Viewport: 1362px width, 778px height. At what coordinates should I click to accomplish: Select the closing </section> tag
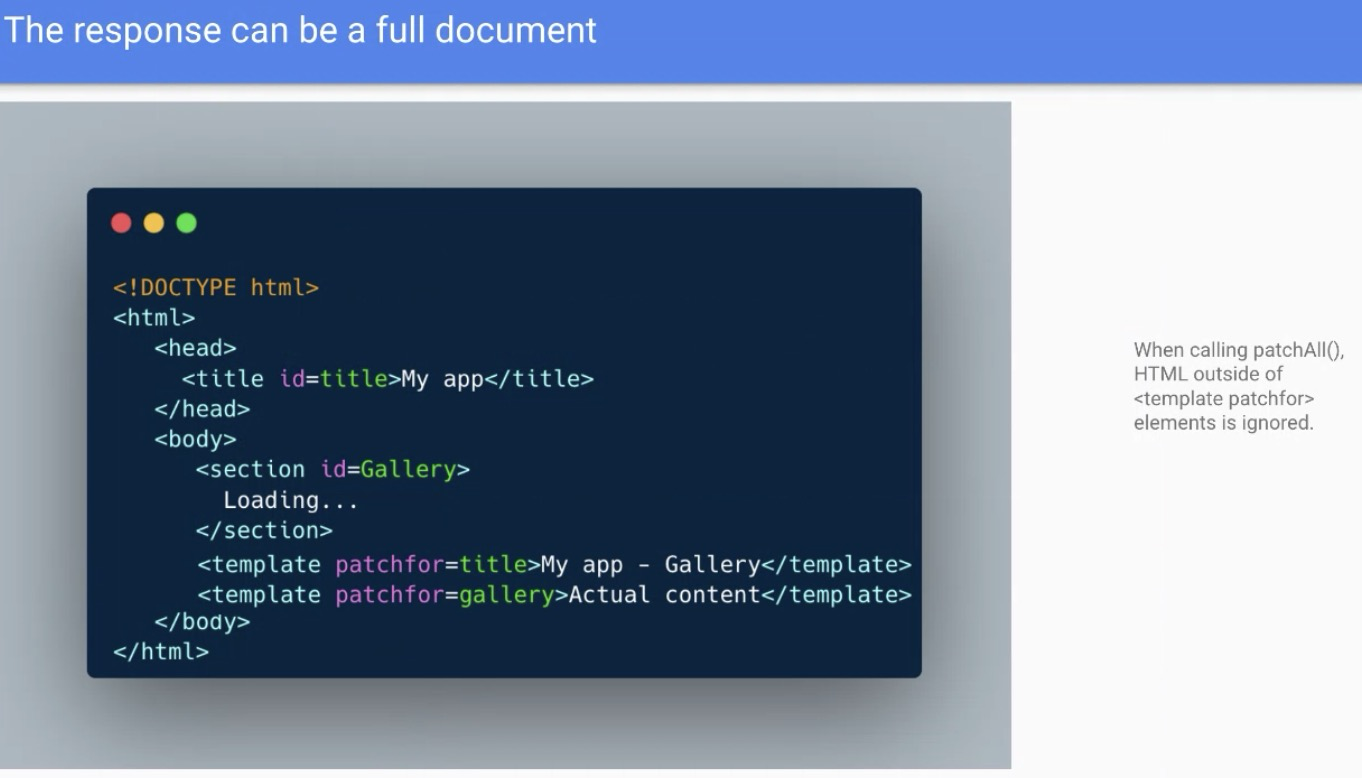coord(264,530)
